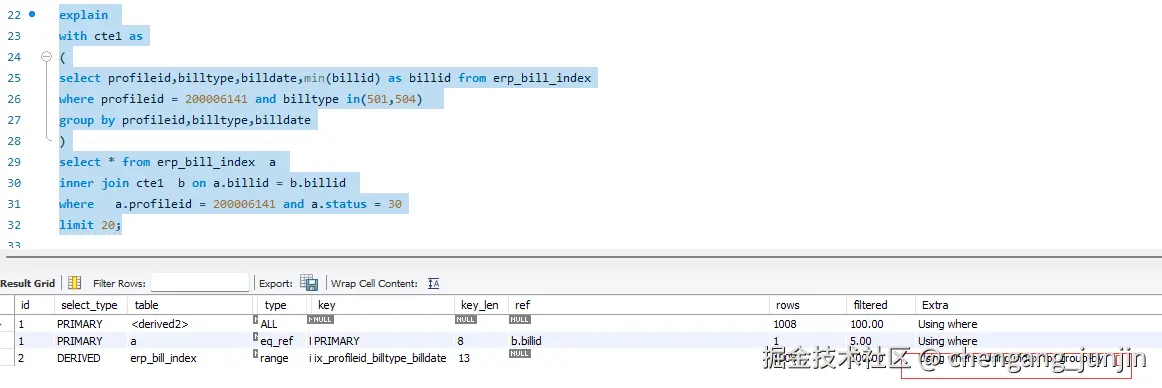Click the id column header

point(25,305)
